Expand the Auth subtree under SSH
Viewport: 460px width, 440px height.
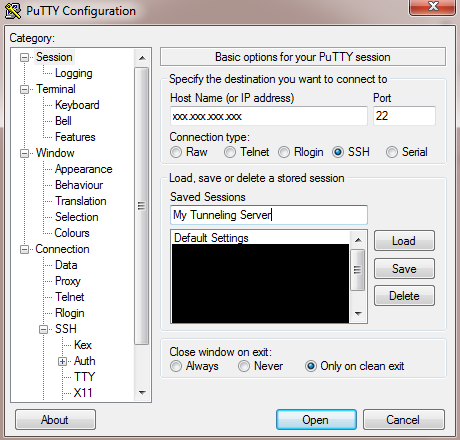[62, 361]
